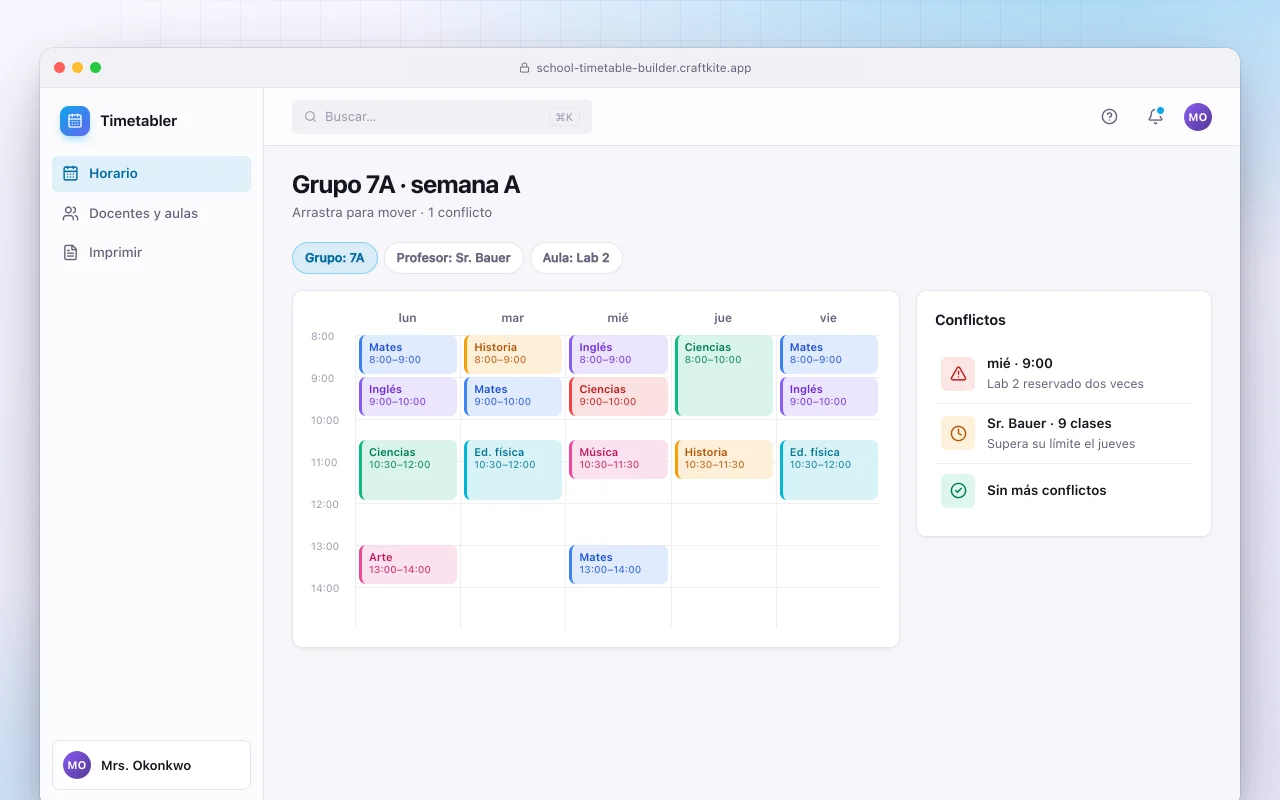This screenshot has width=1280, height=800.
Task: Click the ⌘K shortcut badge
Action: (x=564, y=117)
